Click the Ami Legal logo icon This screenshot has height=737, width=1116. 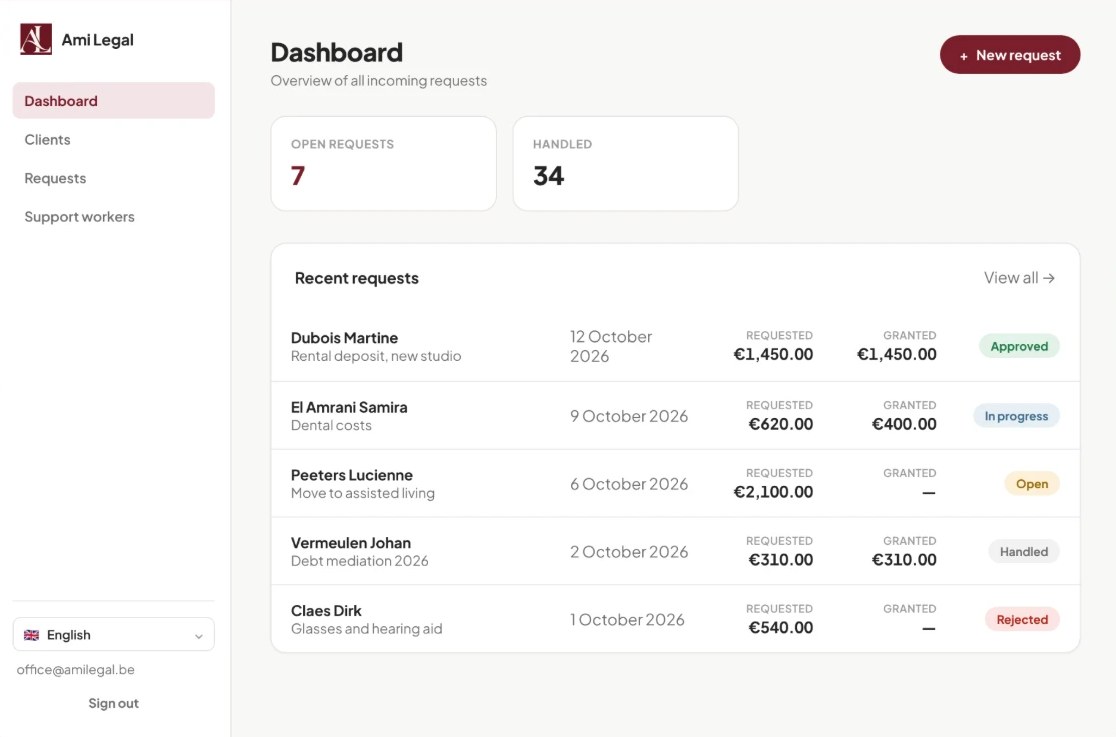[x=36, y=39]
